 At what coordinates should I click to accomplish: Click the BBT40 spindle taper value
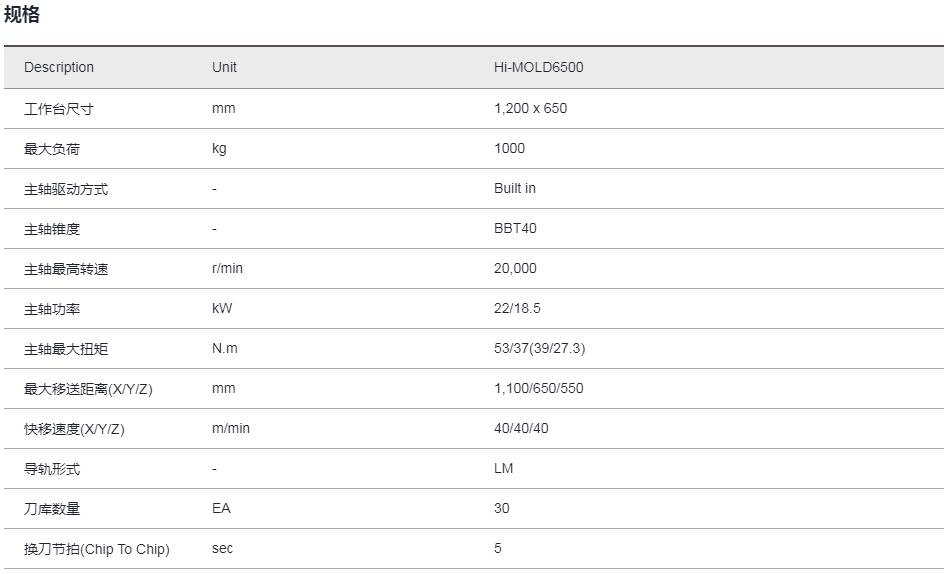click(x=515, y=229)
